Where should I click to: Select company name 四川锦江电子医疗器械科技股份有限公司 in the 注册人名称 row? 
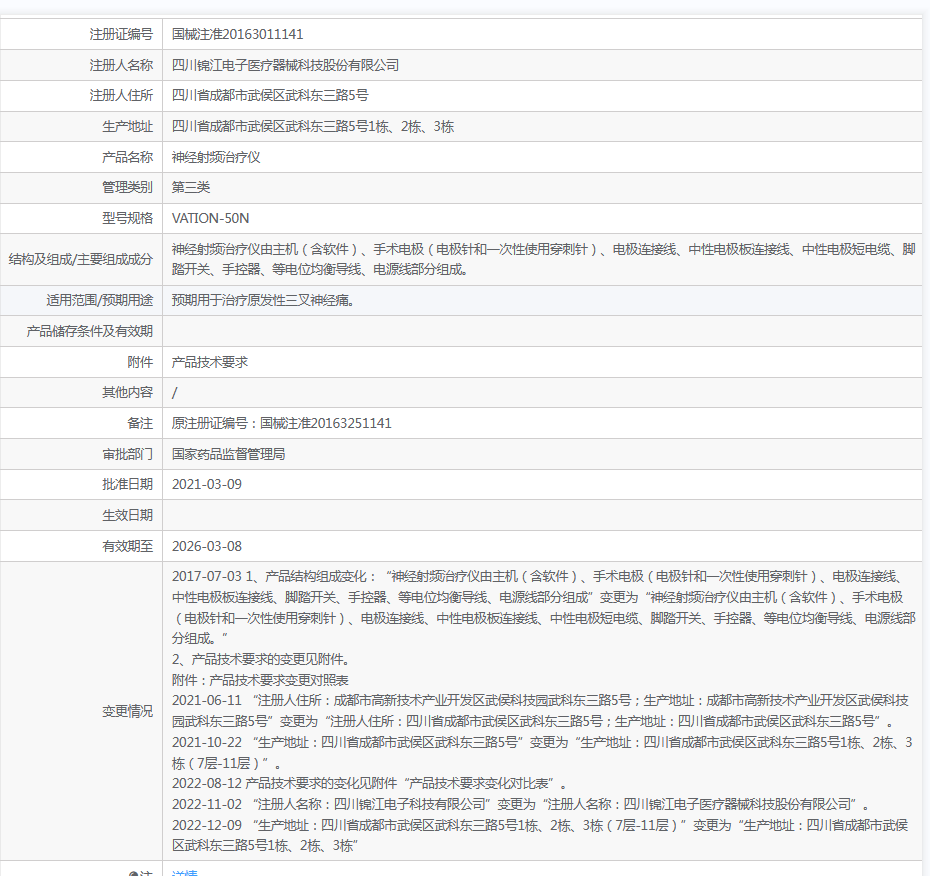(285, 65)
